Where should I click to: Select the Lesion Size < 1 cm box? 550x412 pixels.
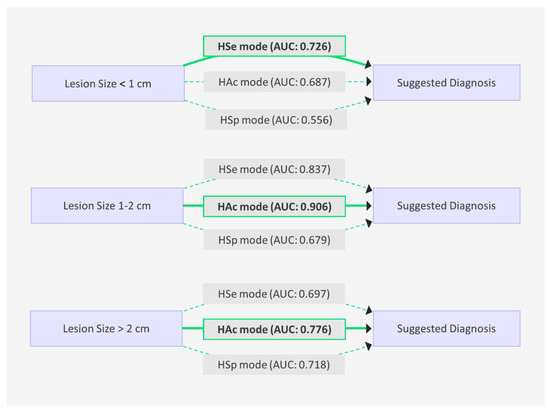pyautogui.click(x=108, y=83)
